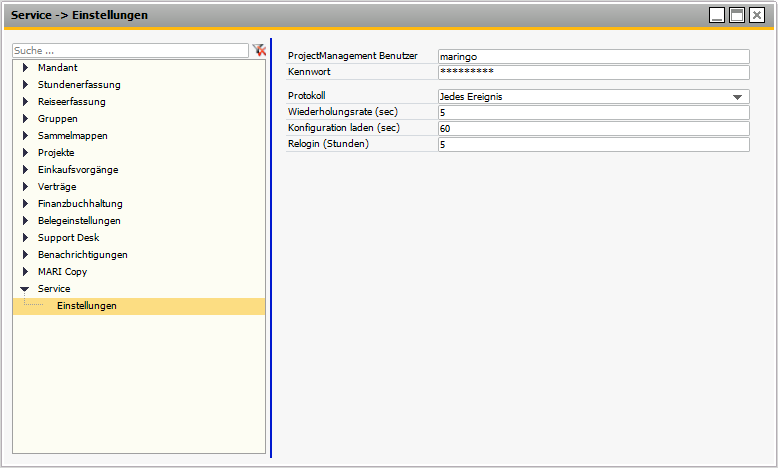This screenshot has width=778, height=468.
Task: Select the Support Desk entry
Action: click(68, 237)
